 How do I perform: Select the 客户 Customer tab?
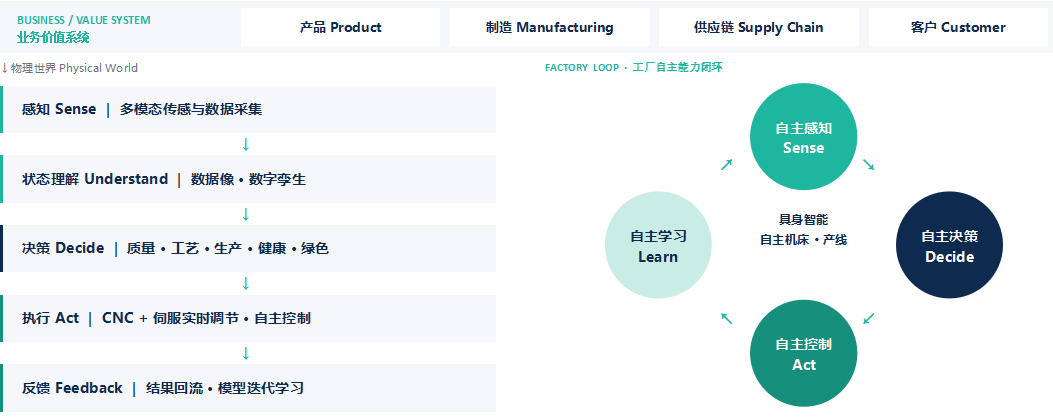958,28
